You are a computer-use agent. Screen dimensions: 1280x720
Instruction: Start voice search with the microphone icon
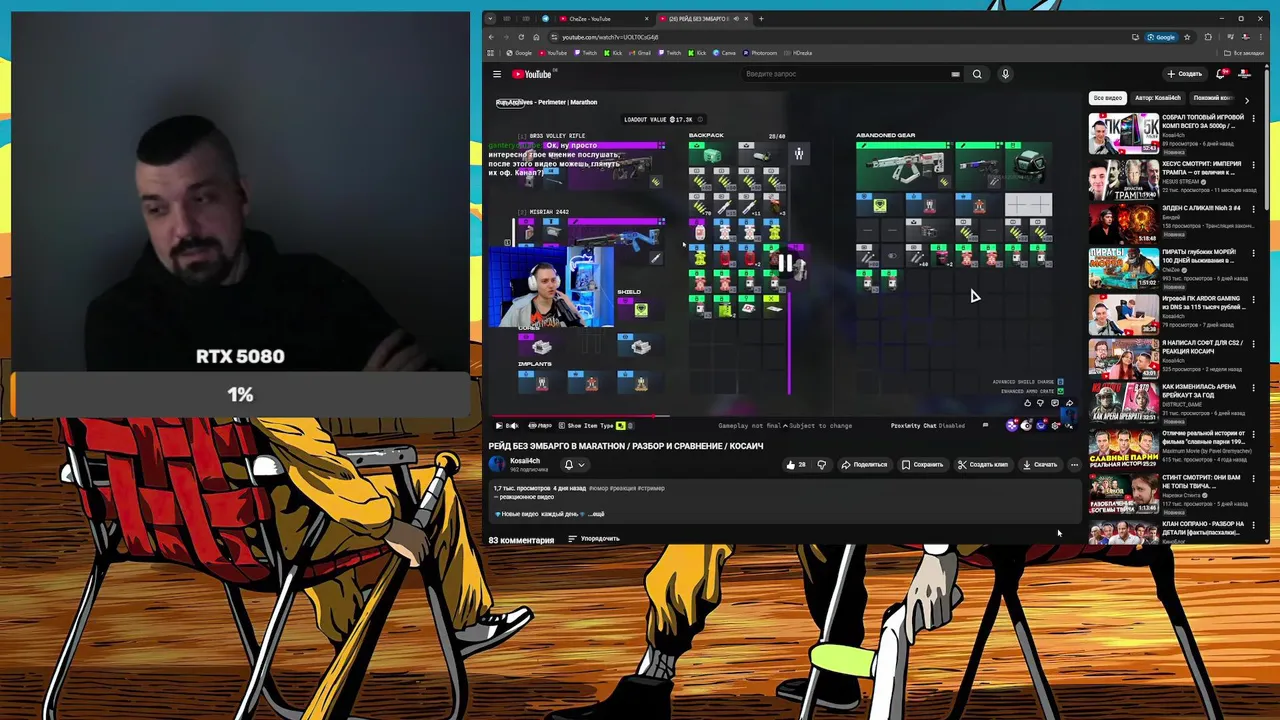[1005, 74]
